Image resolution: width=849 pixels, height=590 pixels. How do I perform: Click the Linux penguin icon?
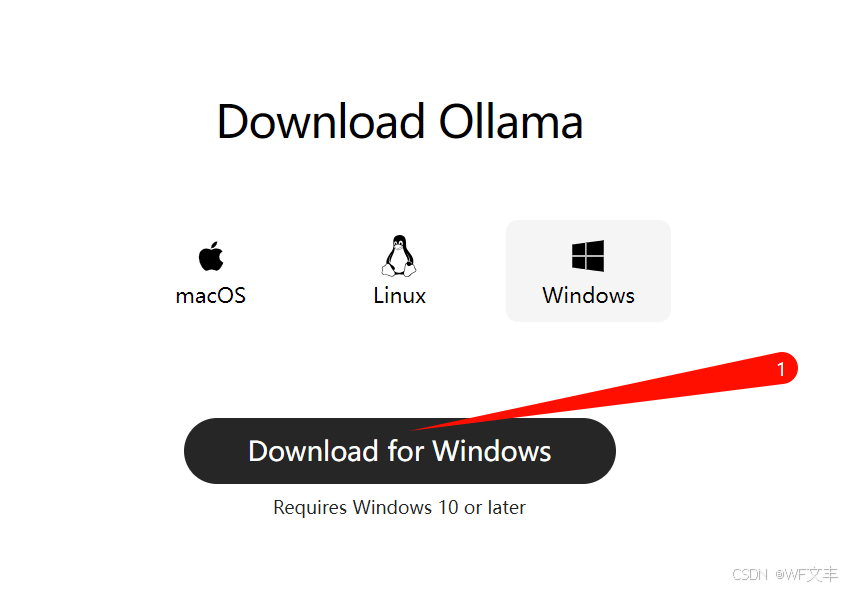pyautogui.click(x=399, y=255)
